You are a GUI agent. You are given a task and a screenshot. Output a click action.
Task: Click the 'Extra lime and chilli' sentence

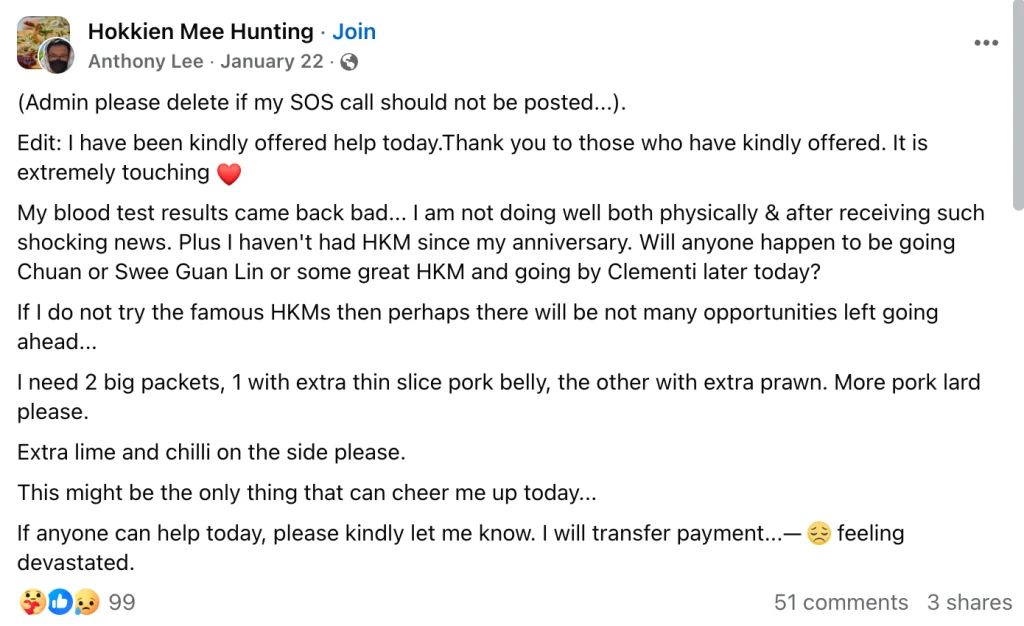coord(211,452)
